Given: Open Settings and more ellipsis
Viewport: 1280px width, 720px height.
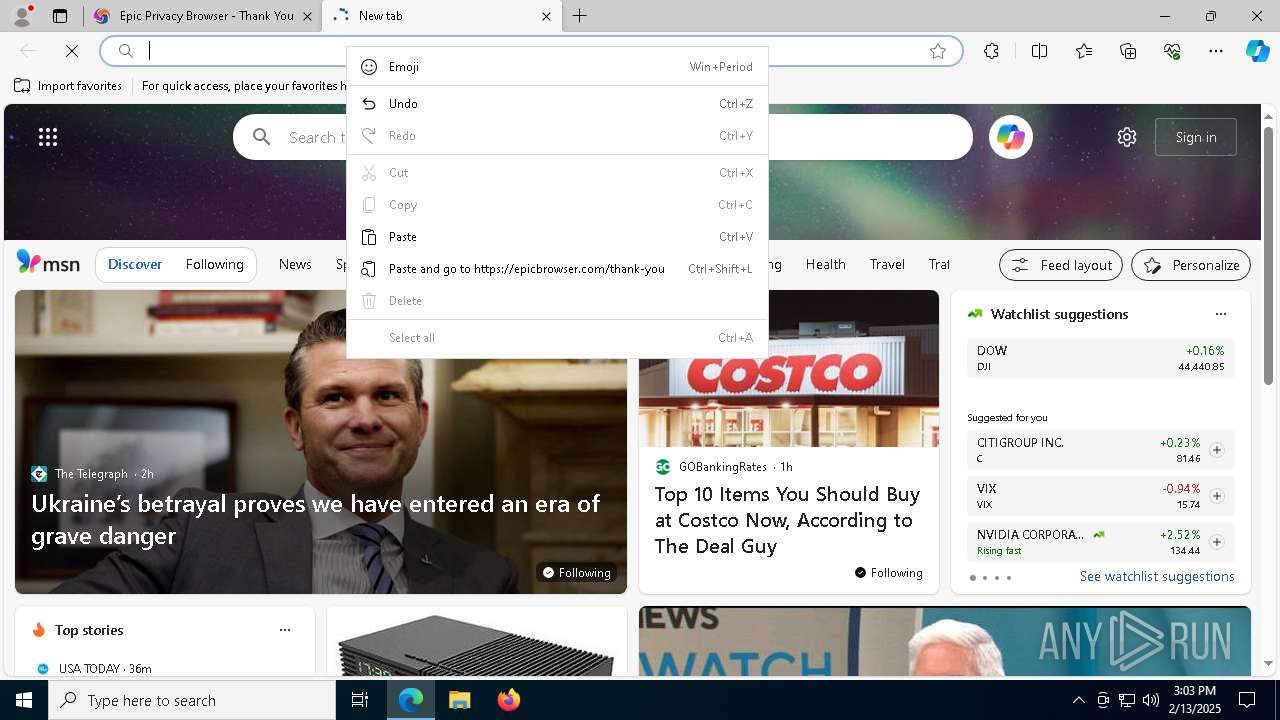Looking at the screenshot, I should click(x=1216, y=51).
